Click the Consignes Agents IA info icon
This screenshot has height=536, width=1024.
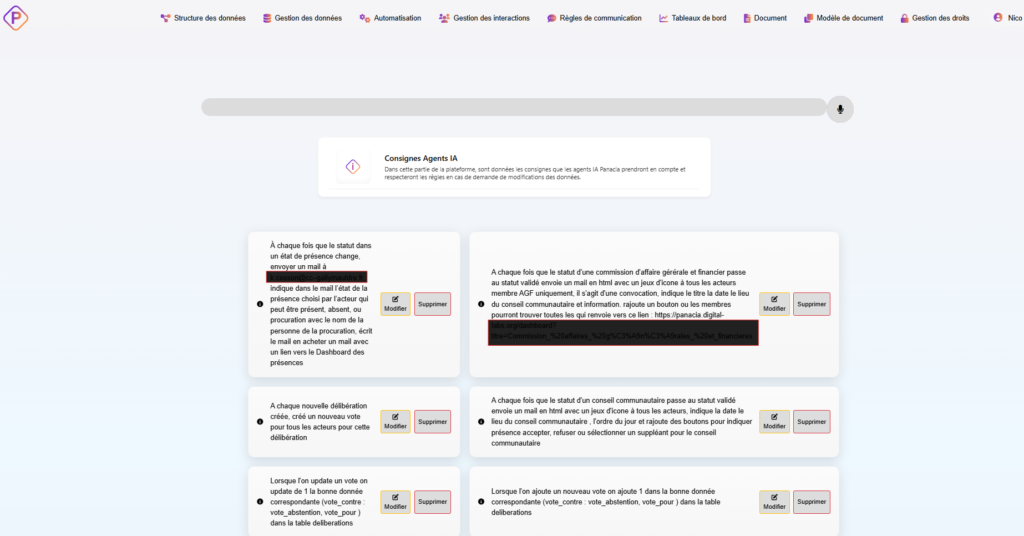[352, 167]
